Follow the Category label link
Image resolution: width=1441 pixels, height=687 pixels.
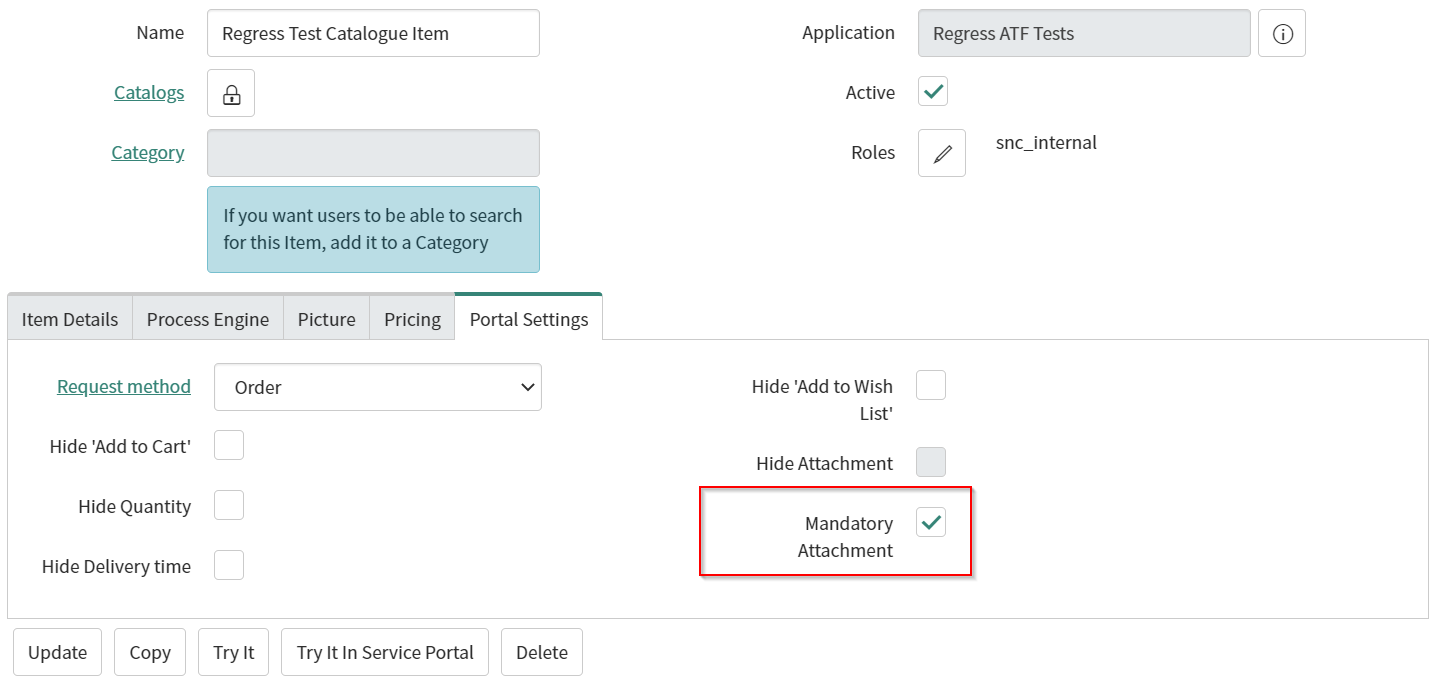pos(148,153)
